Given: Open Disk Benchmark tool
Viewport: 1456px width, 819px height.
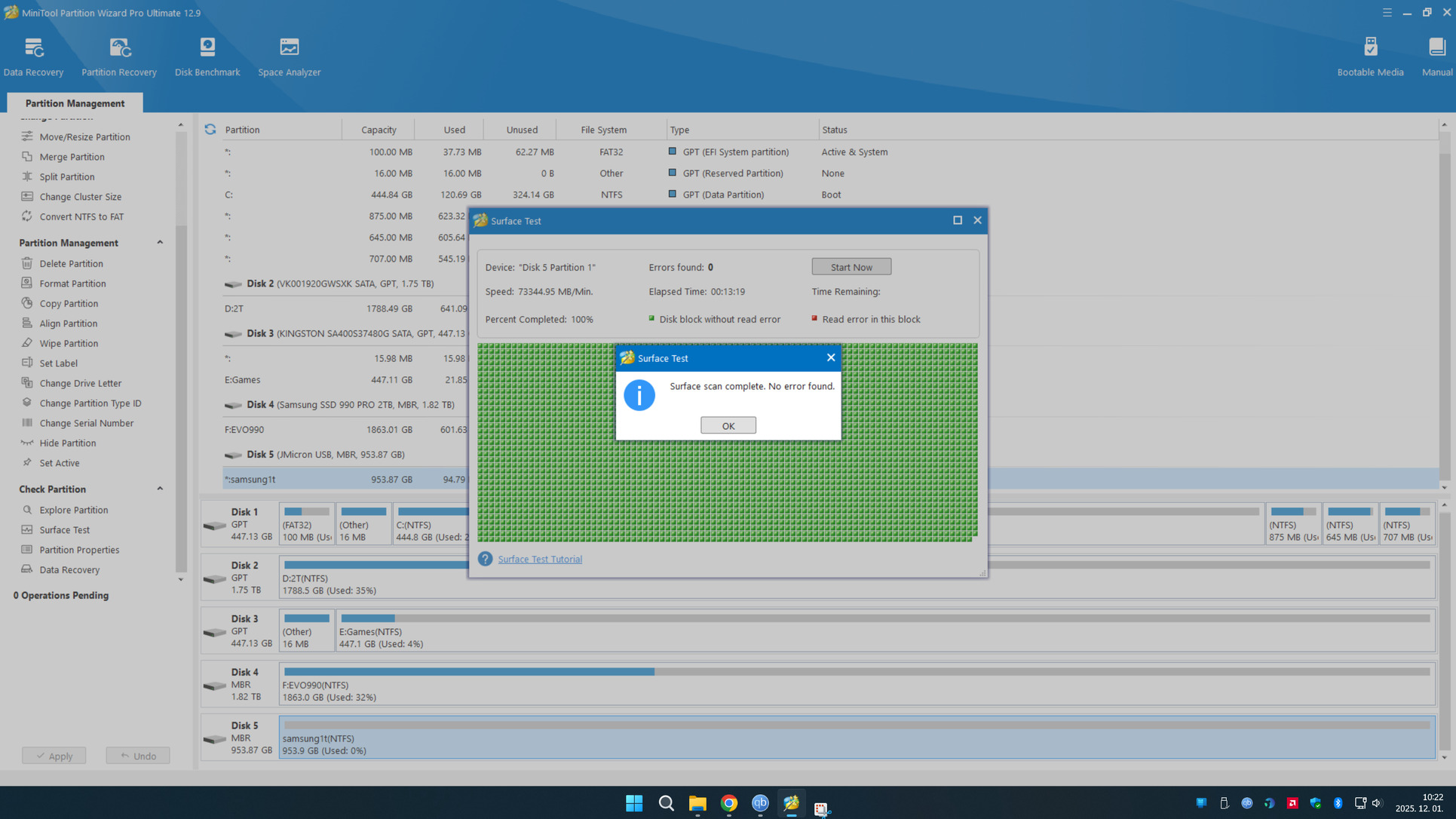Looking at the screenshot, I should [x=207, y=57].
